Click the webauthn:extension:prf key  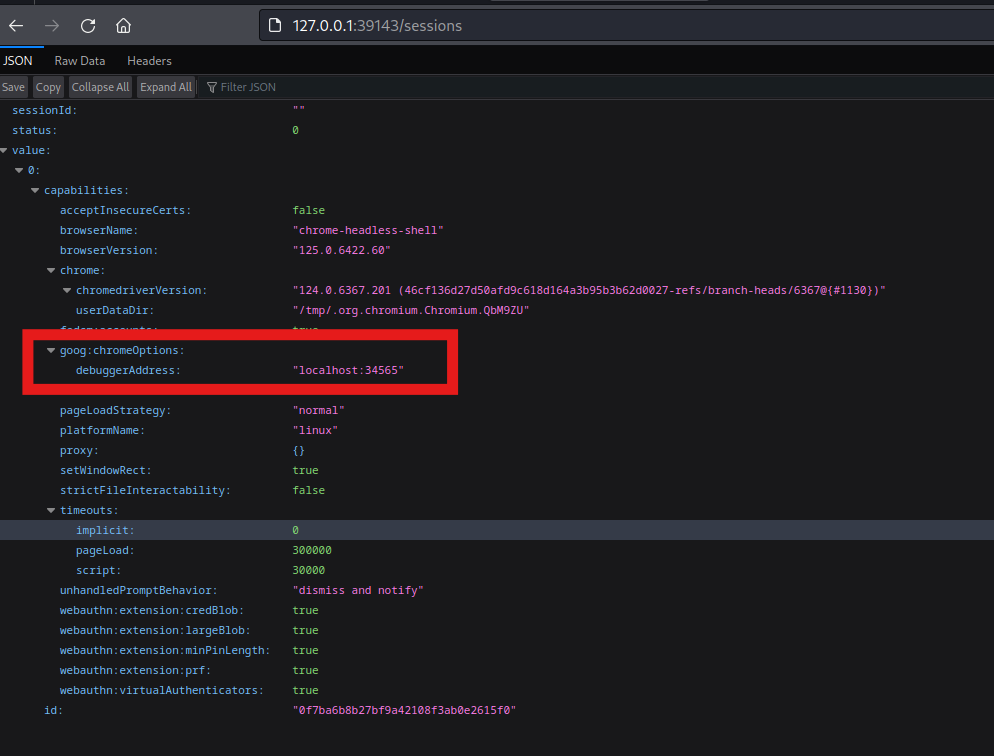136,670
